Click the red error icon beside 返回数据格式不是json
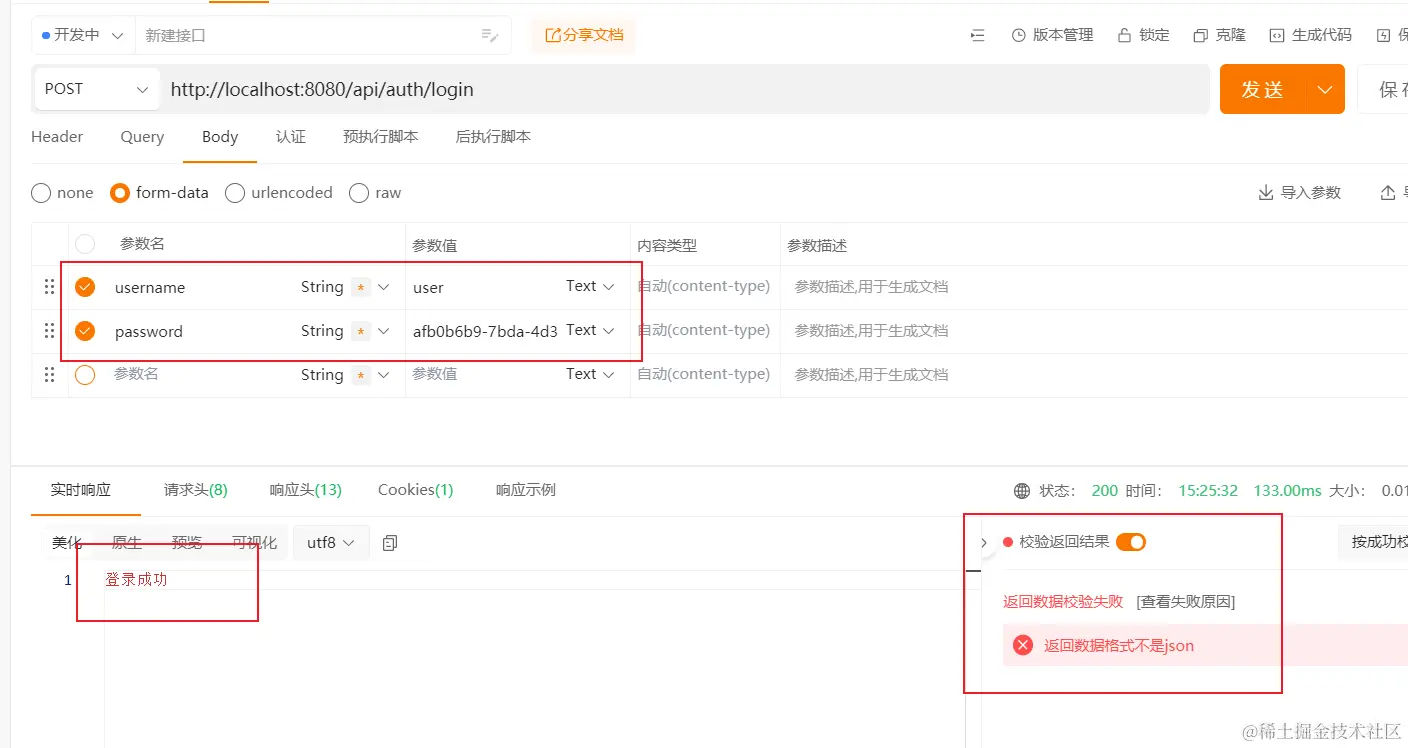Viewport: 1408px width, 748px height. (x=1023, y=645)
